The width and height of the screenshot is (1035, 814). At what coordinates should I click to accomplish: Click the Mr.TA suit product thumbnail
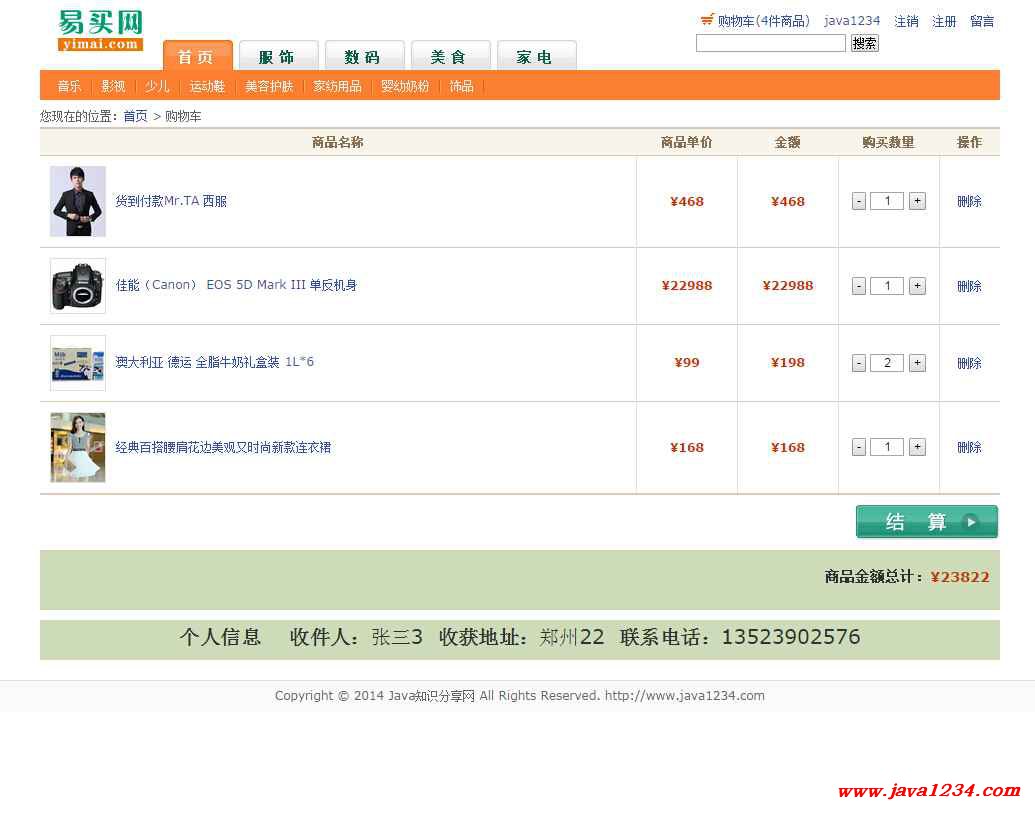pos(78,201)
